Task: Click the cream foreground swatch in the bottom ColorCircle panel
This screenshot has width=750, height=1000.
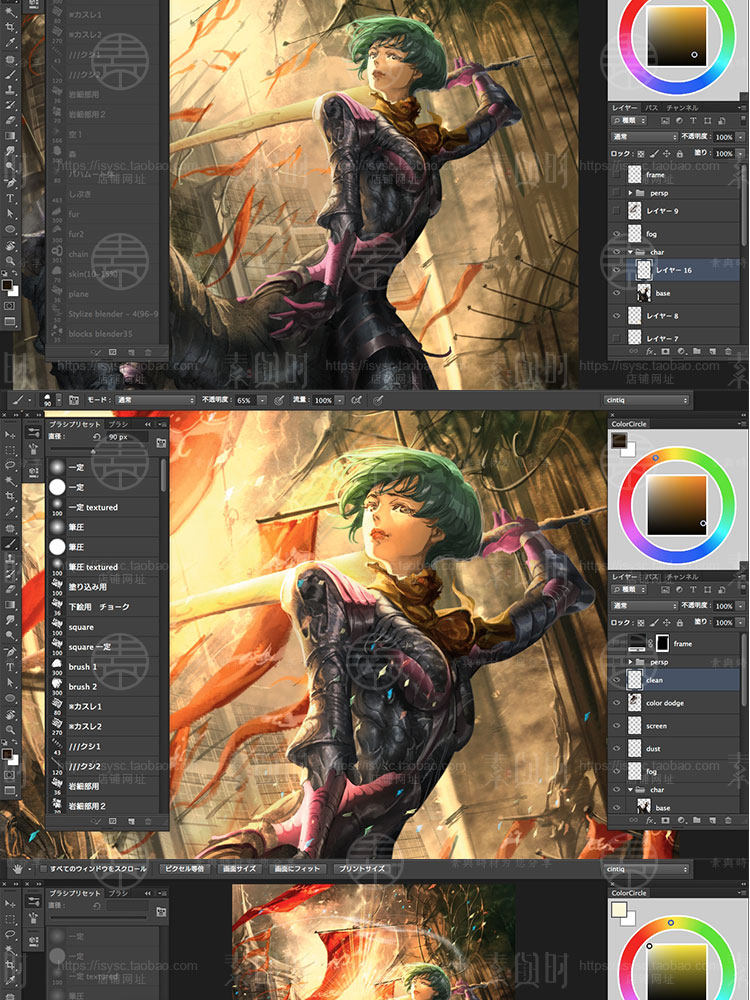Action: (620, 909)
